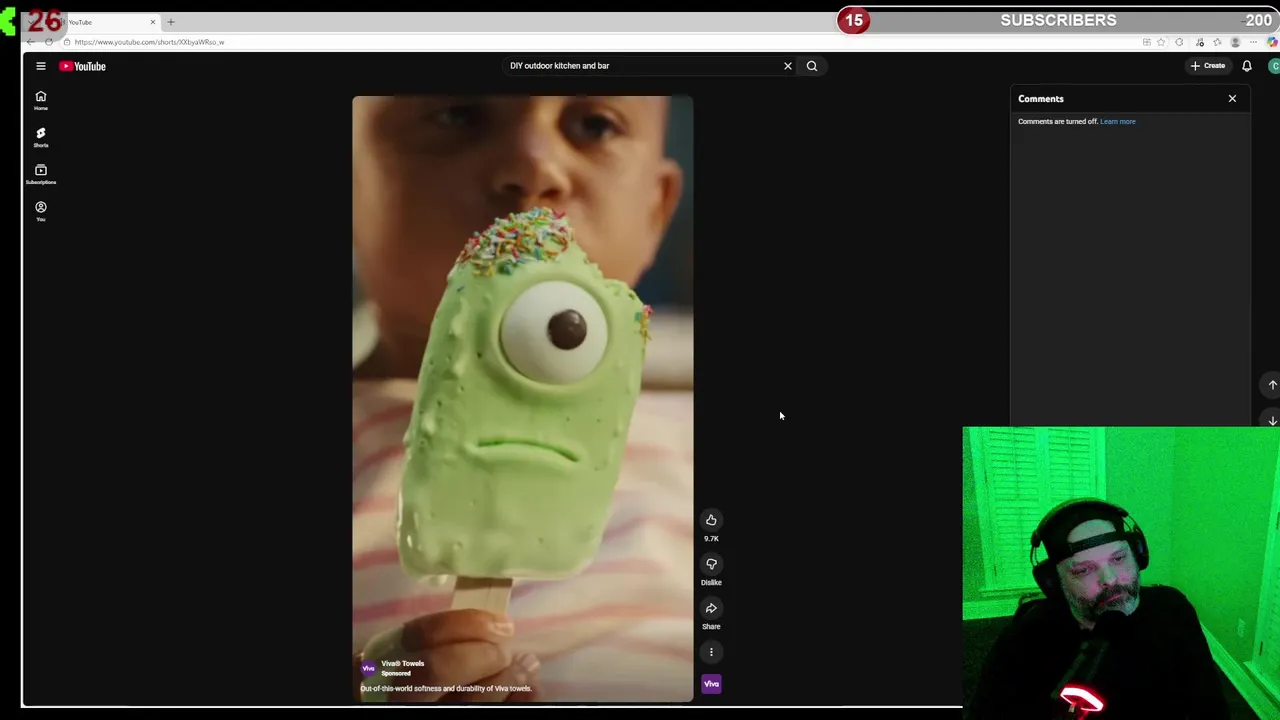The width and height of the screenshot is (1280, 720).
Task: Click the browser back arrow
Action: click(31, 42)
